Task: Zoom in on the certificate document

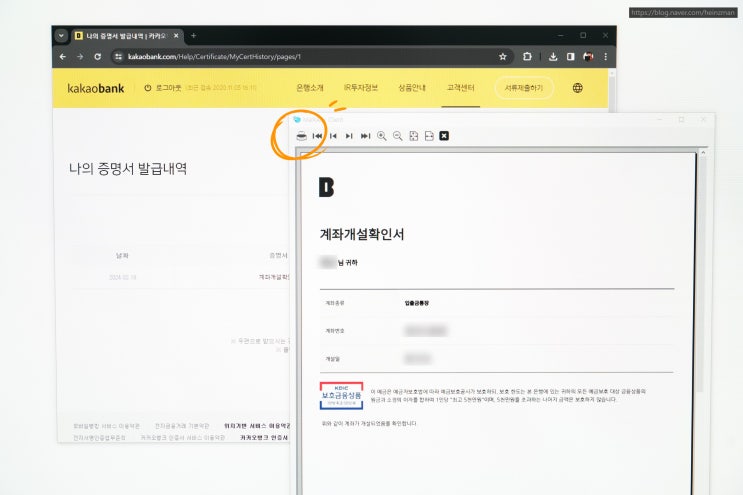Action: click(381, 136)
